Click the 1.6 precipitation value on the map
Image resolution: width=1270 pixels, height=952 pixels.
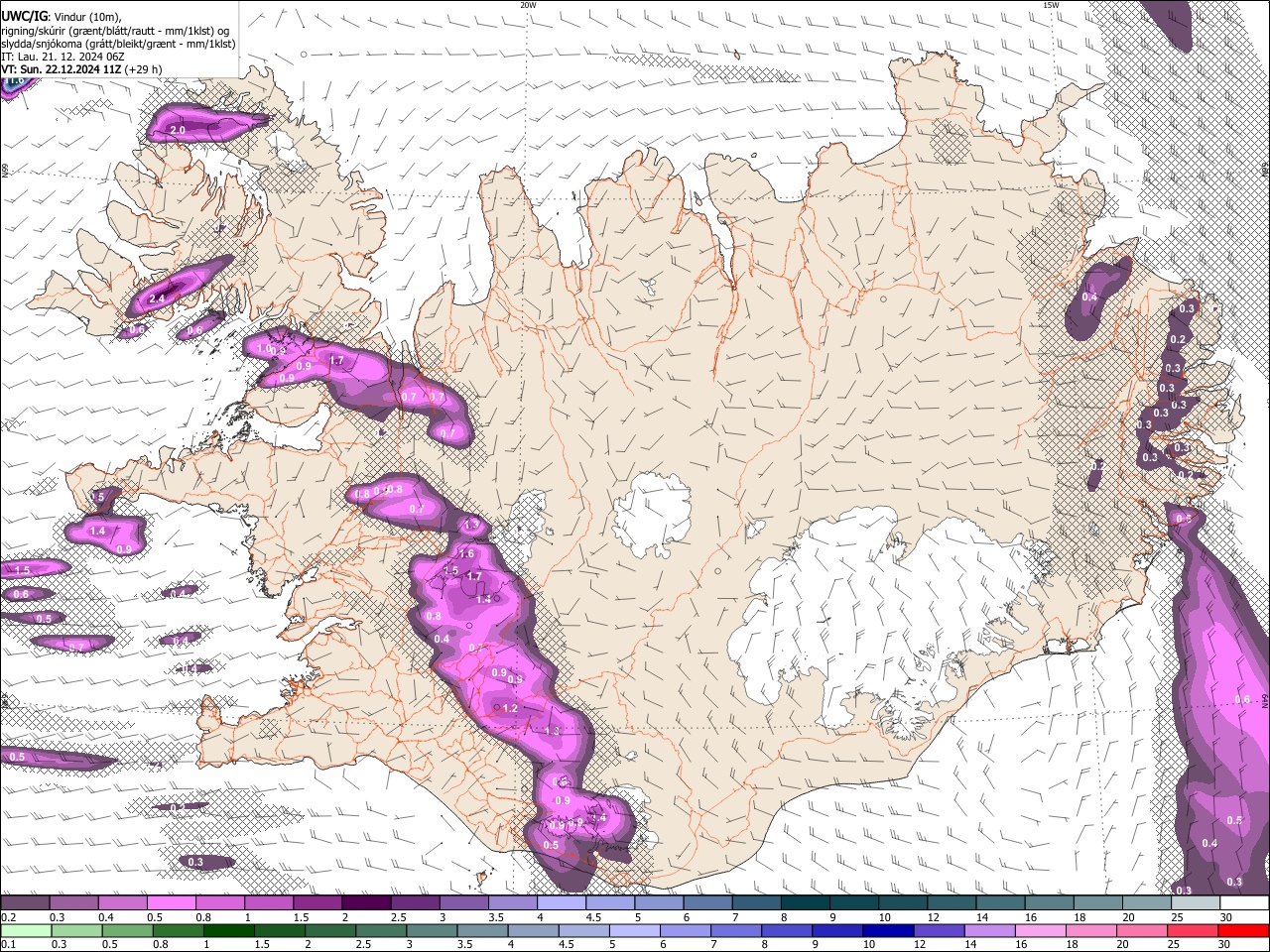pyautogui.click(x=466, y=553)
